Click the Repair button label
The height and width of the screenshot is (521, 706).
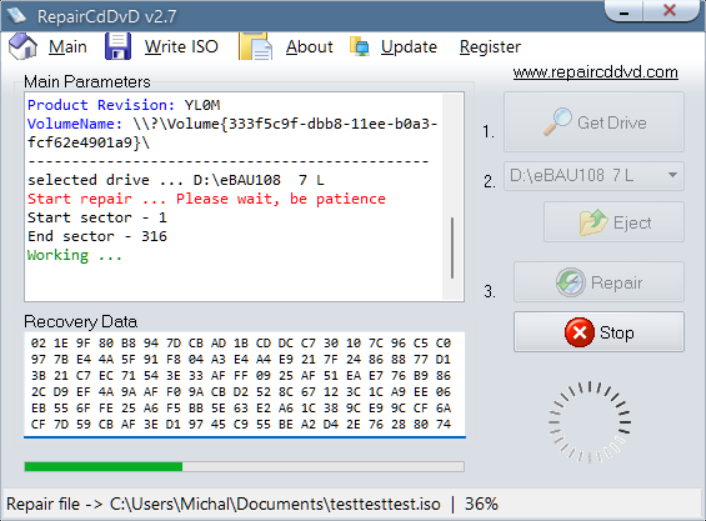coord(616,283)
